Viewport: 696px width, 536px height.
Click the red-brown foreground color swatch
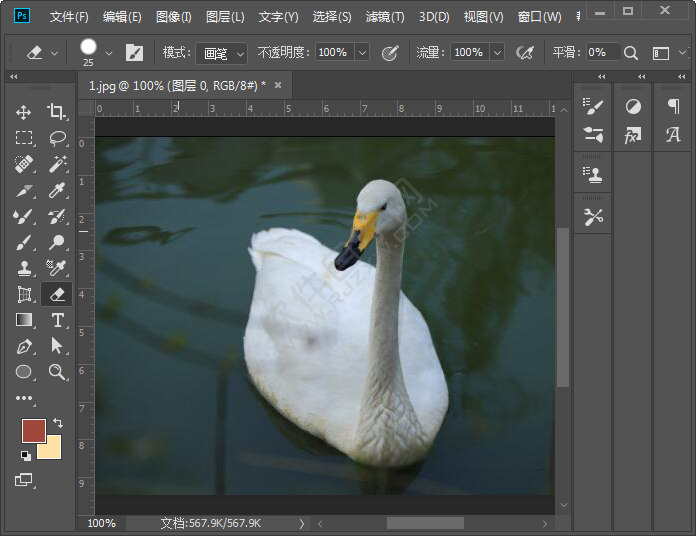click(x=33, y=431)
